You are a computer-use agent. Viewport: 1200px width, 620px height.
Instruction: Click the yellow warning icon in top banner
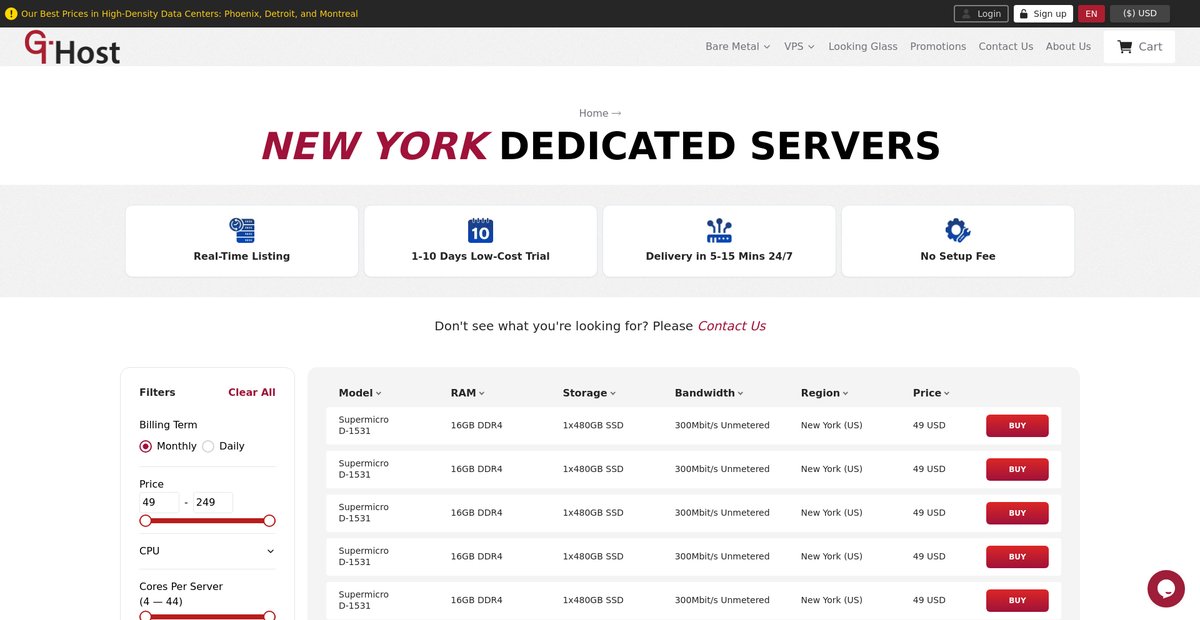(x=11, y=14)
